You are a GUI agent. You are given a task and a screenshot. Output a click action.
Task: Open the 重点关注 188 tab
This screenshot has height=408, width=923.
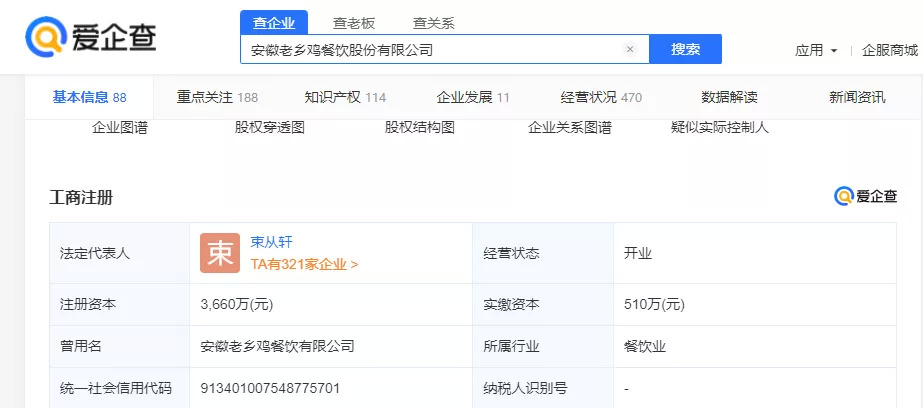click(217, 97)
